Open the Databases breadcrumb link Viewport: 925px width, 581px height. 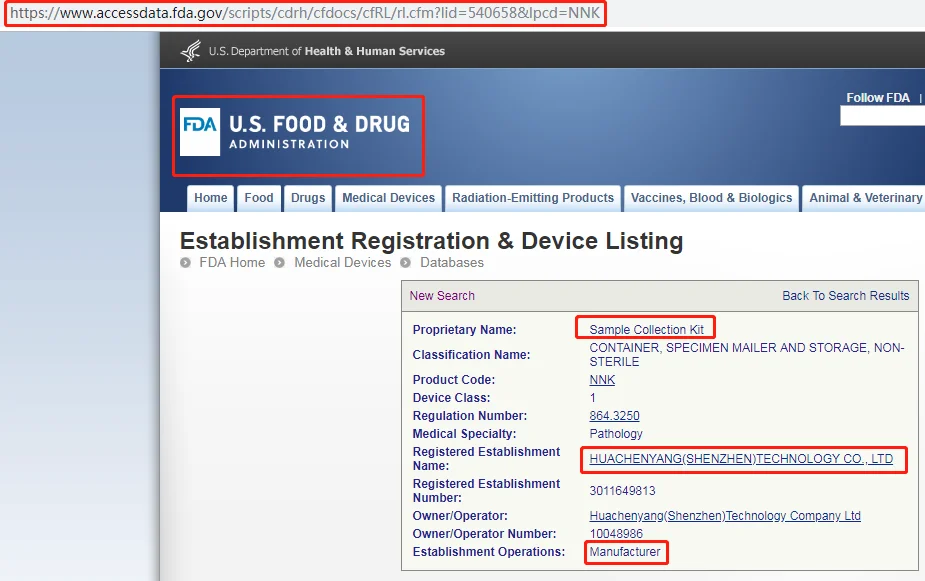pos(452,262)
